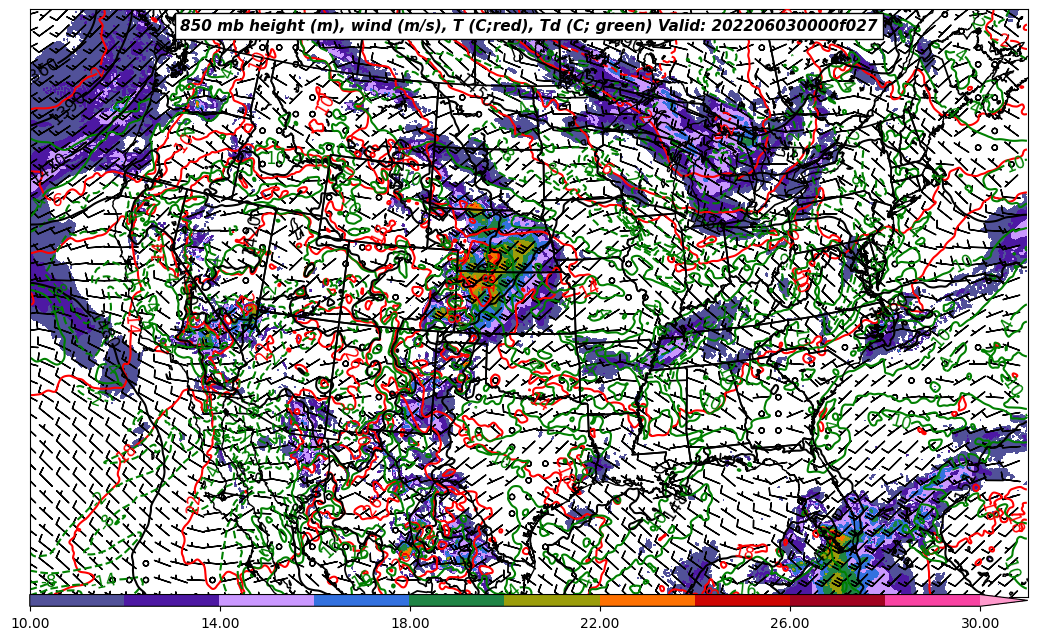Click the 22.00 colorbar label

tap(600, 623)
